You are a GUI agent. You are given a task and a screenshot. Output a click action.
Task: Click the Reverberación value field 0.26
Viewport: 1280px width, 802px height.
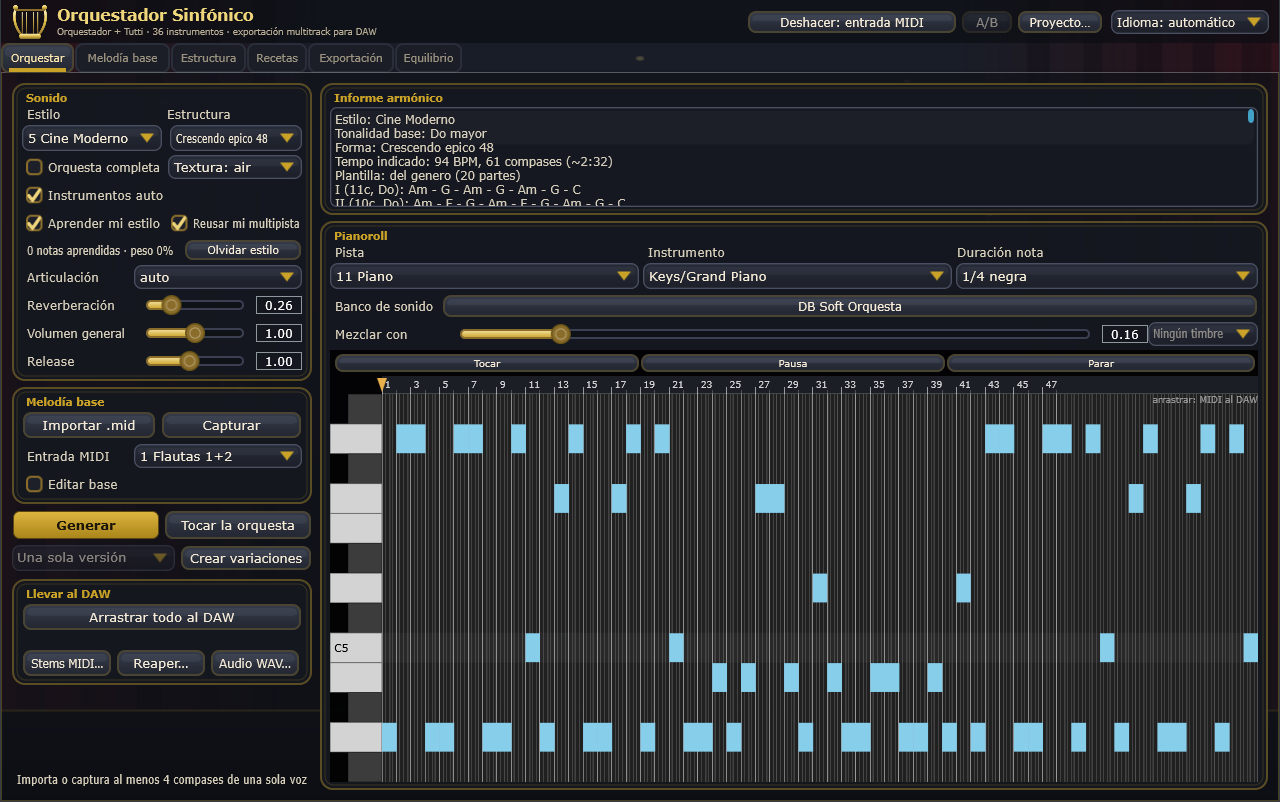[279, 306]
